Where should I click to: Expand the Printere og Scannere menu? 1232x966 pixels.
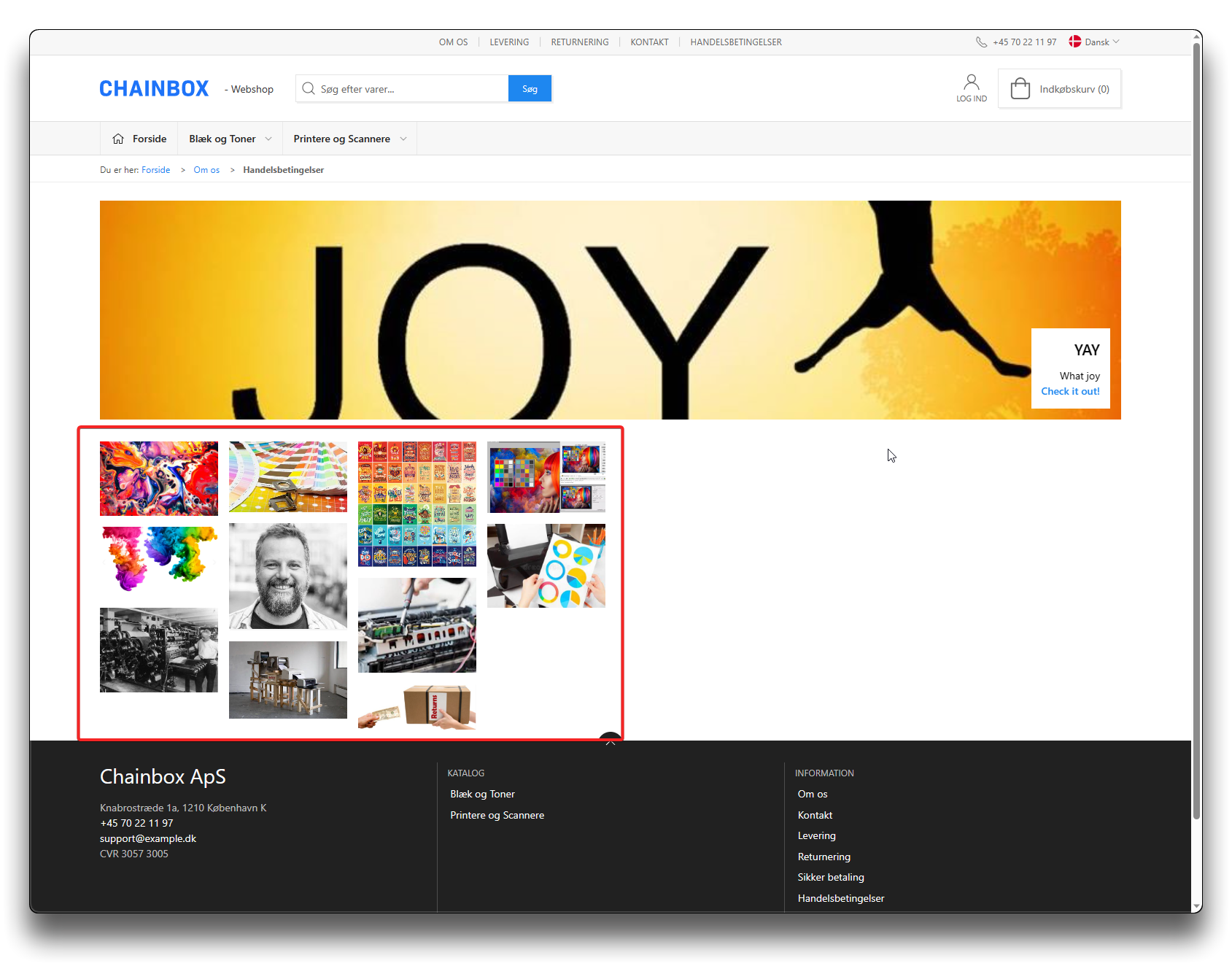coord(349,139)
